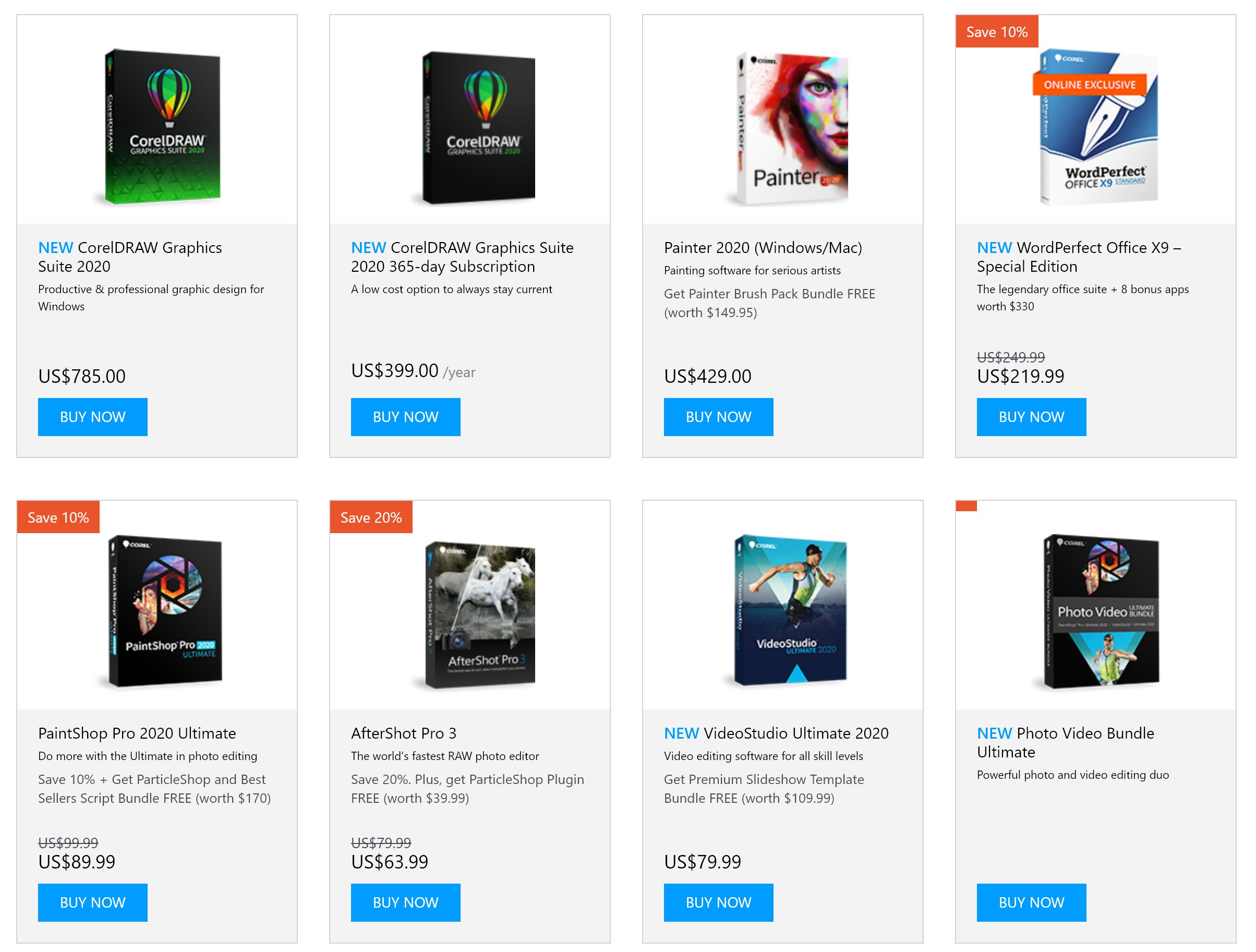Click the CorelDRAW Graphics Suite 2020 box image
1256x952 pixels.
[x=162, y=126]
